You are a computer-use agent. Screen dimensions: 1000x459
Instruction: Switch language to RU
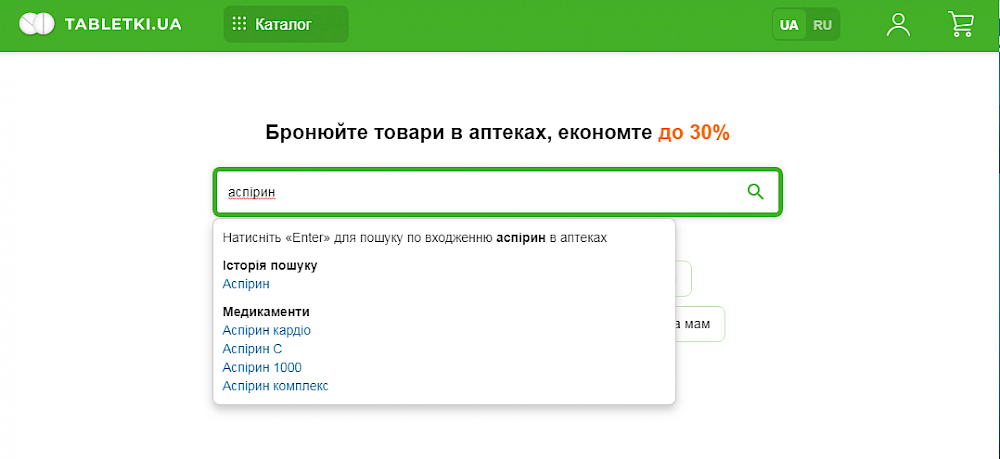822,25
